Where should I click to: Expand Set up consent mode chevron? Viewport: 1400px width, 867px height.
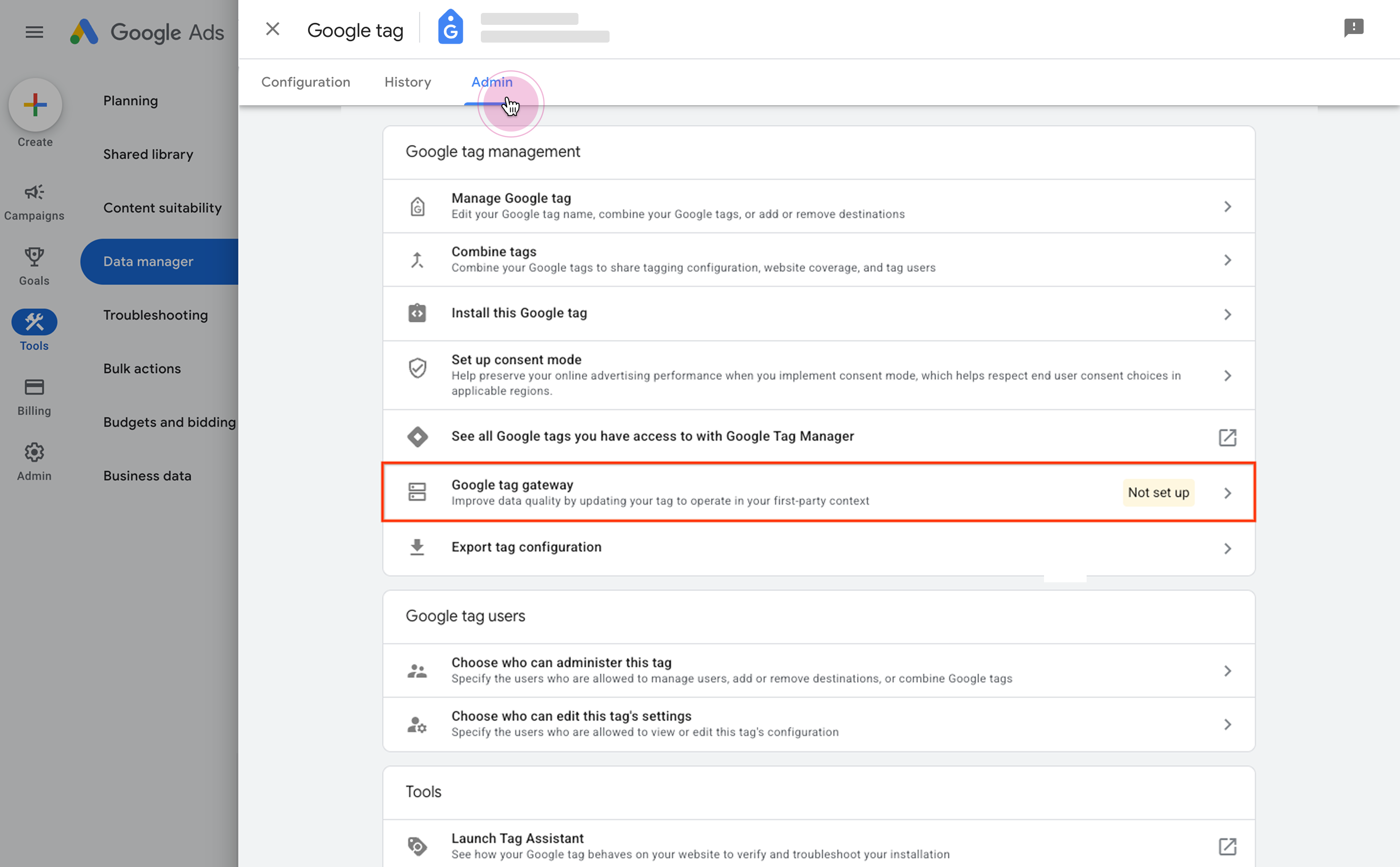tap(1227, 376)
